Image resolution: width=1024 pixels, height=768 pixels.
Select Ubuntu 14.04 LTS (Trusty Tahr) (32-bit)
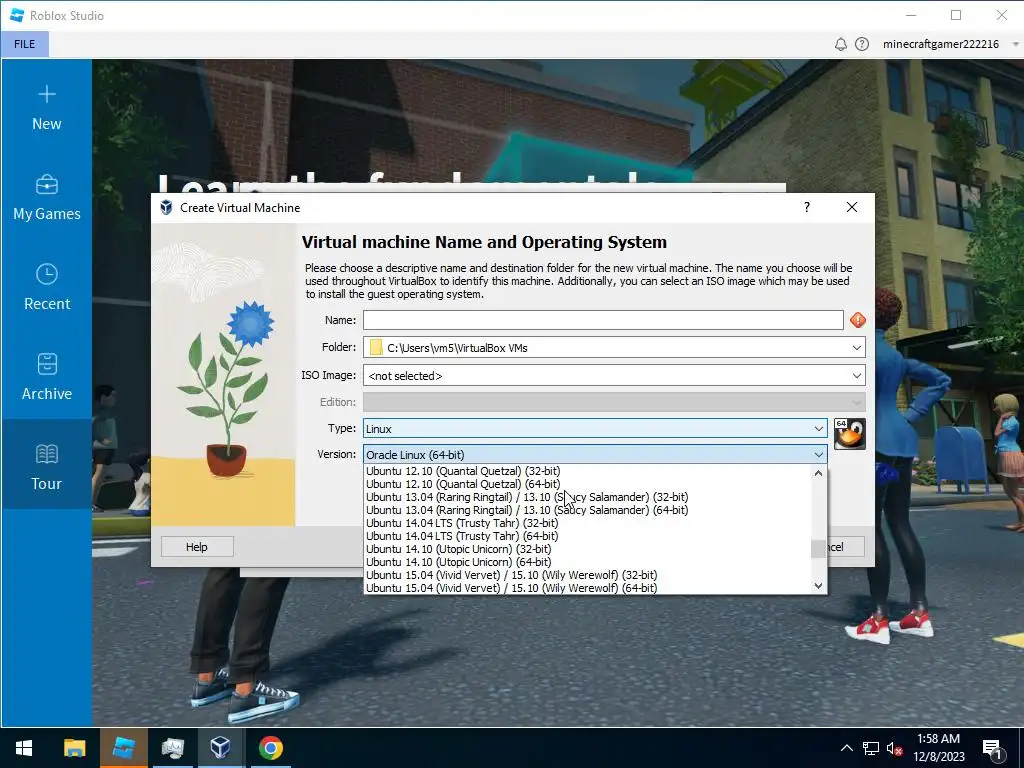pos(462,523)
